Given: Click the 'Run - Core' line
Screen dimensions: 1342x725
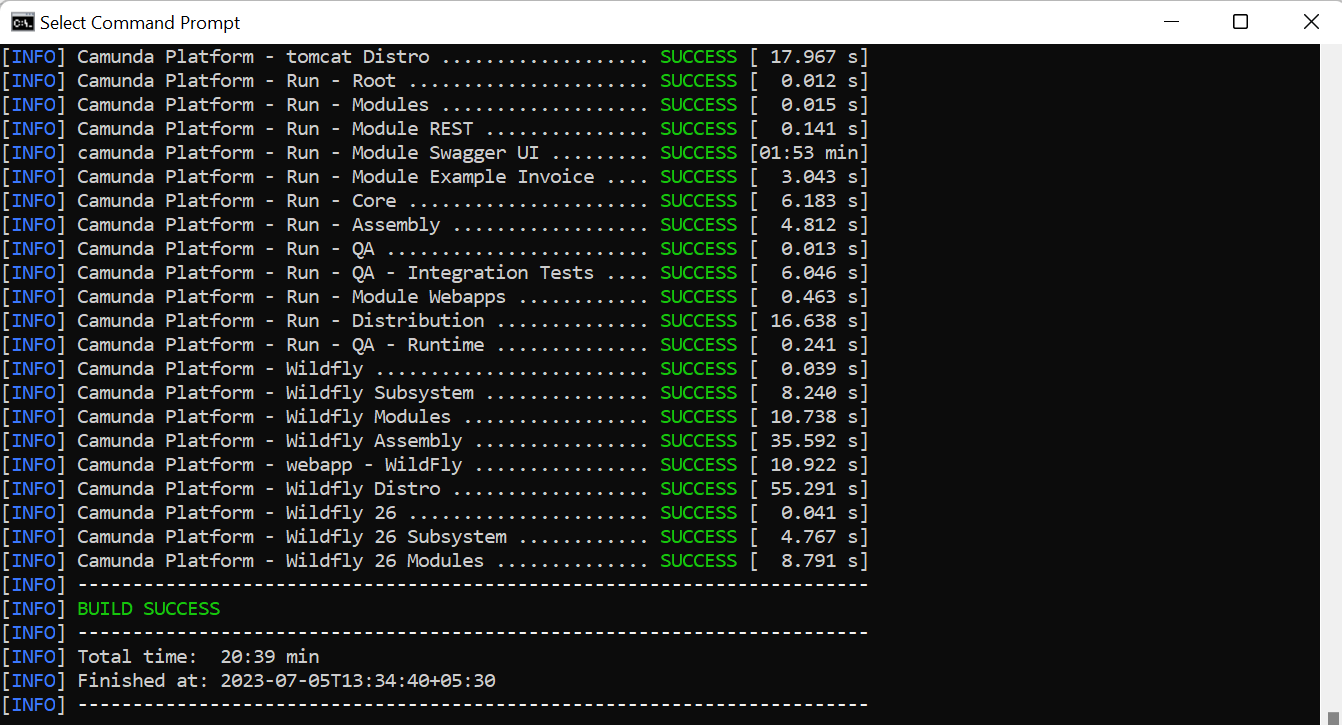Looking at the screenshot, I should click(x=435, y=201).
